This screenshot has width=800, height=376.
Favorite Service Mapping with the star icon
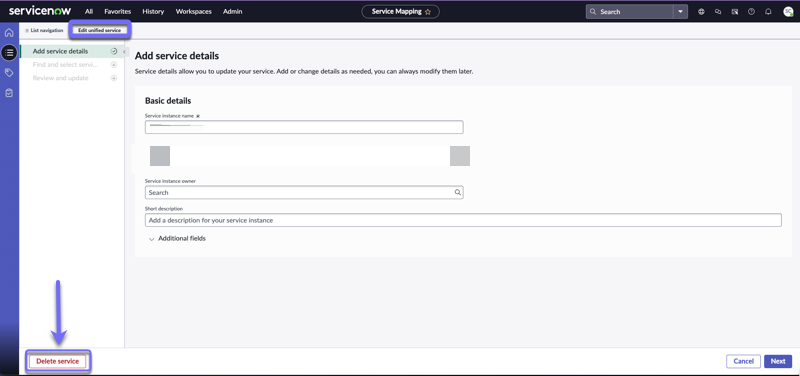pyautogui.click(x=428, y=12)
